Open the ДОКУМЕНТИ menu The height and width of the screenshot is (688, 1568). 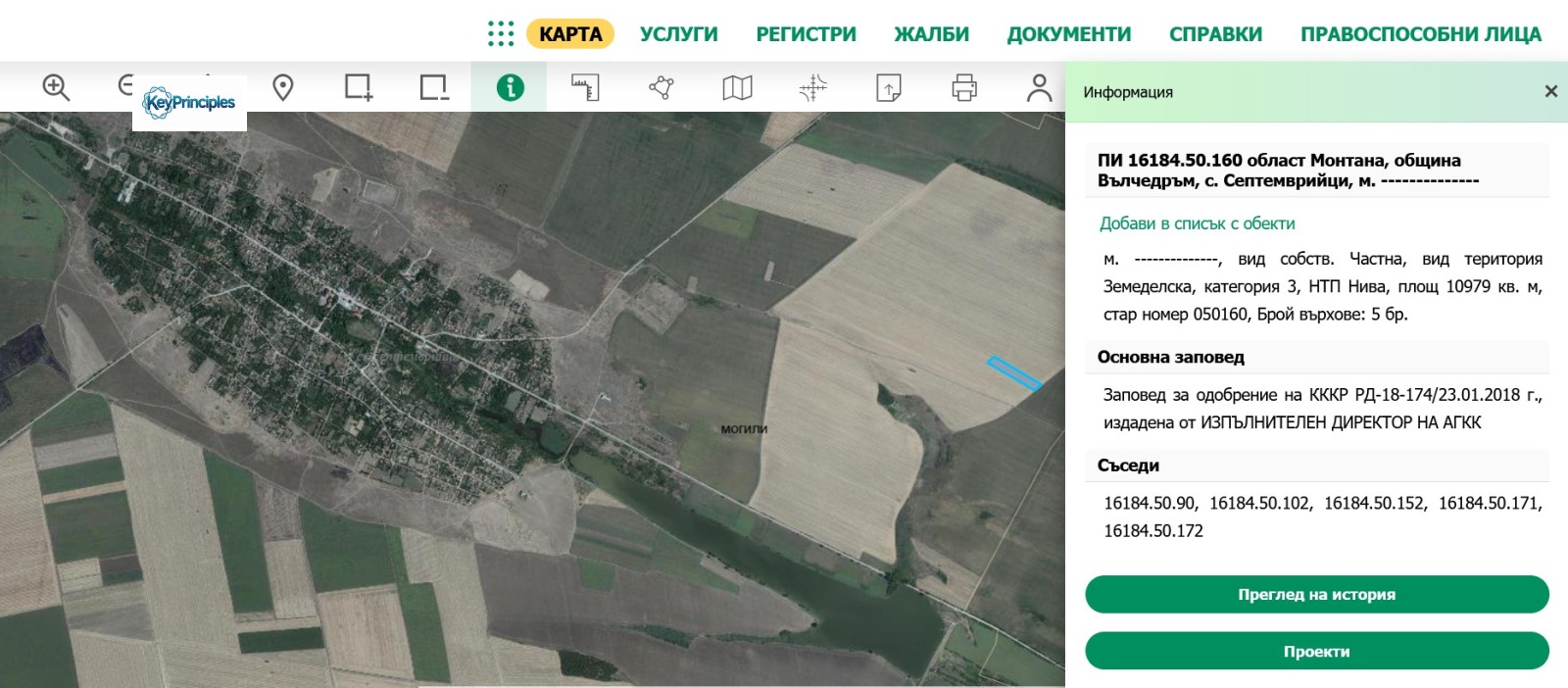(1069, 34)
